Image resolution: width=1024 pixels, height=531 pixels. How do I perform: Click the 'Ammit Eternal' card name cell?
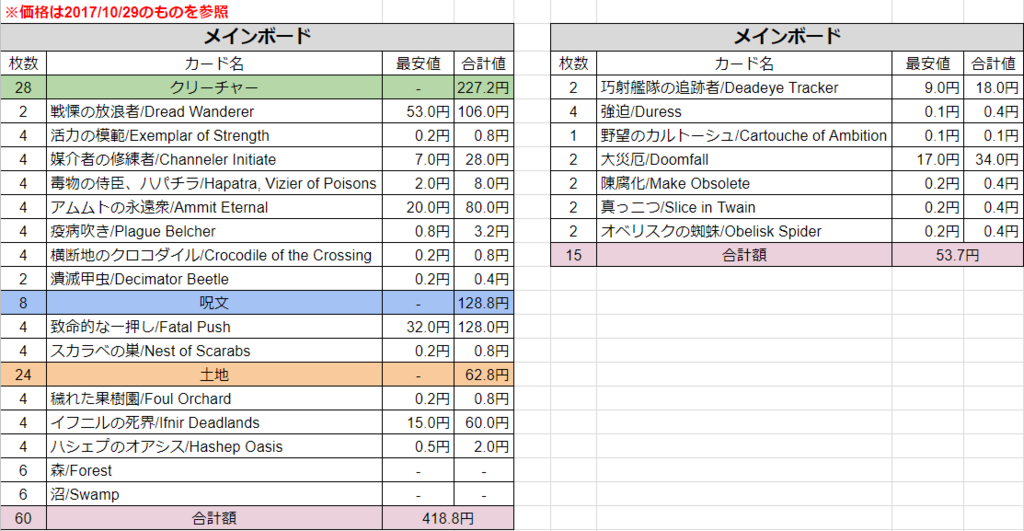(x=214, y=208)
